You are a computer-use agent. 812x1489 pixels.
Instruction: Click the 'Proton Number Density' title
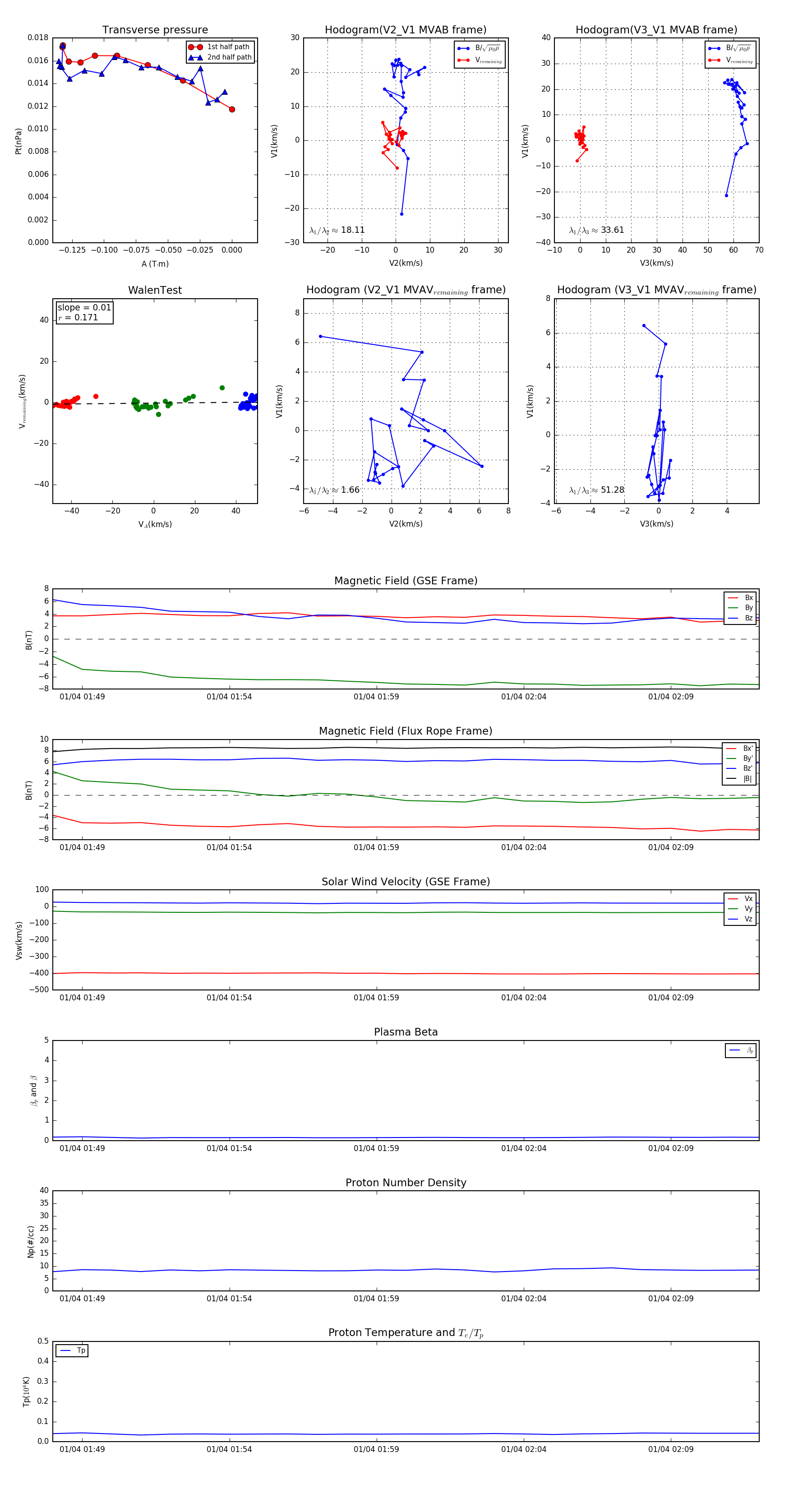coord(406,1183)
